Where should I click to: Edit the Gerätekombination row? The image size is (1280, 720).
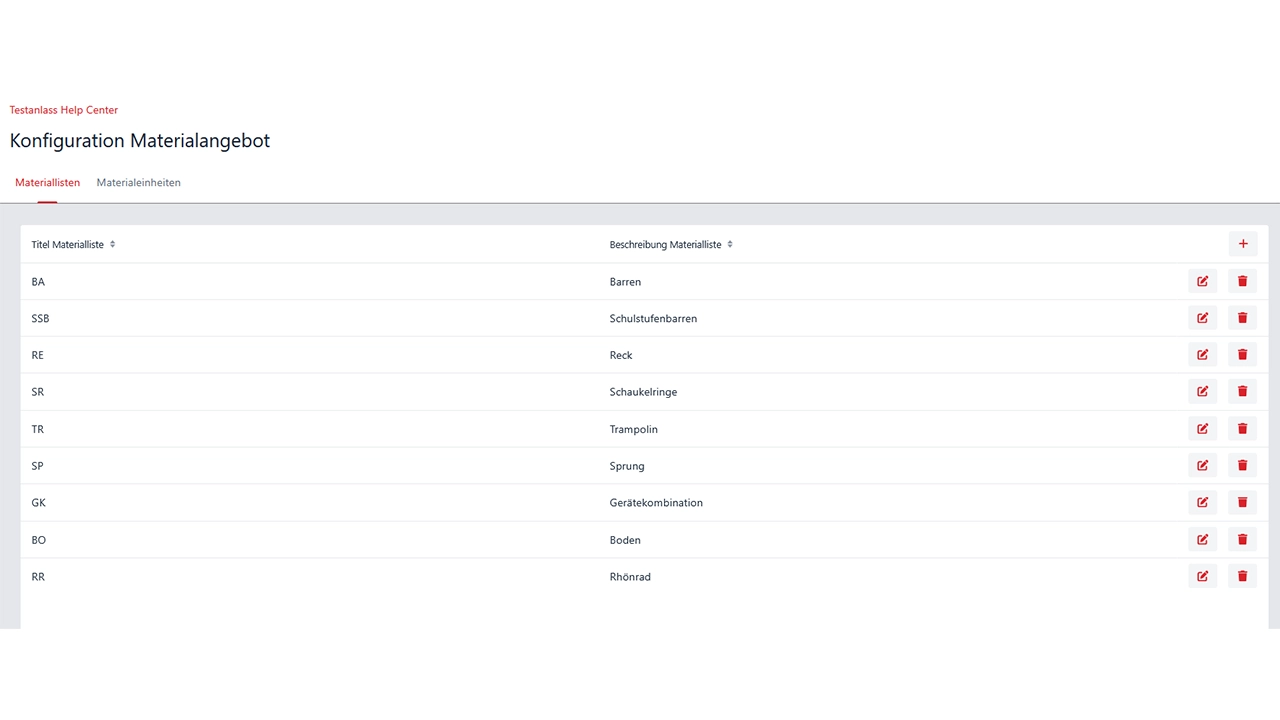point(1202,503)
